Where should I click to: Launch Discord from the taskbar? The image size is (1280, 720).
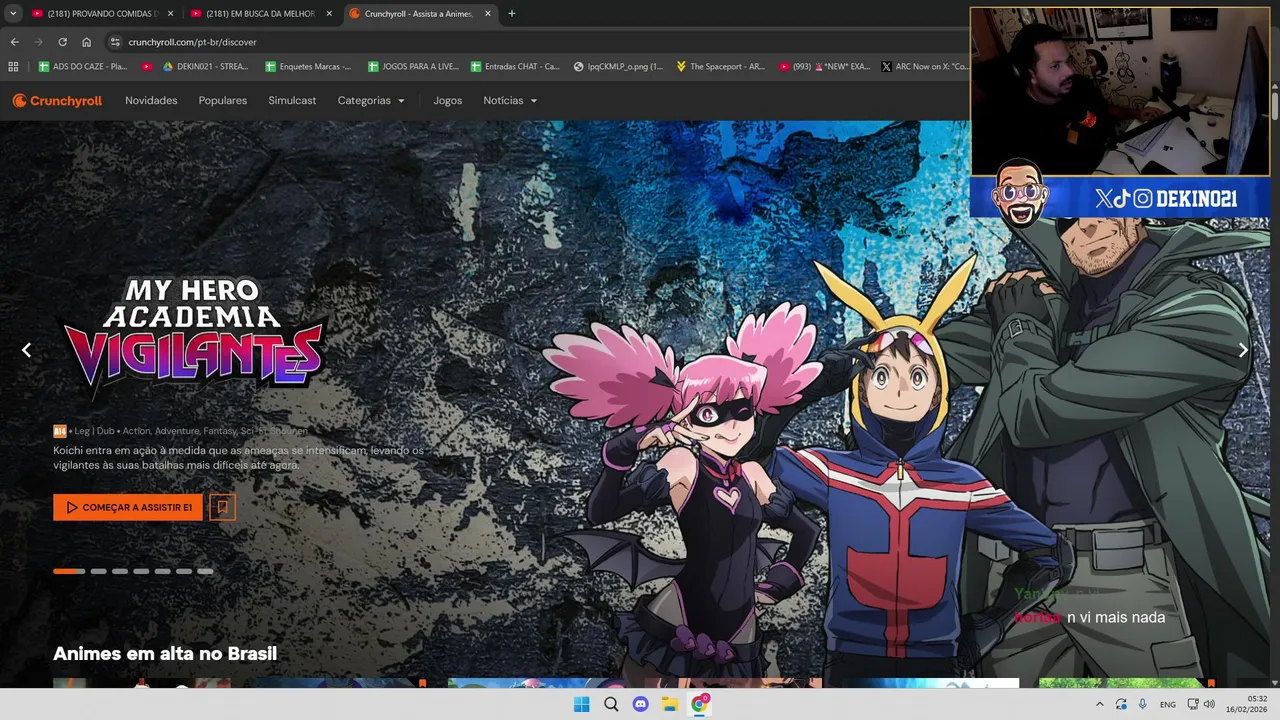pos(640,704)
